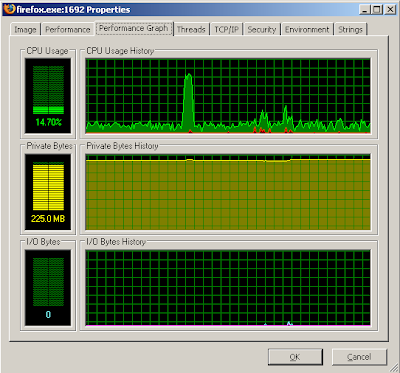
Task: Click the CPU Usage meter showing 14.70%
Action: click(48, 96)
